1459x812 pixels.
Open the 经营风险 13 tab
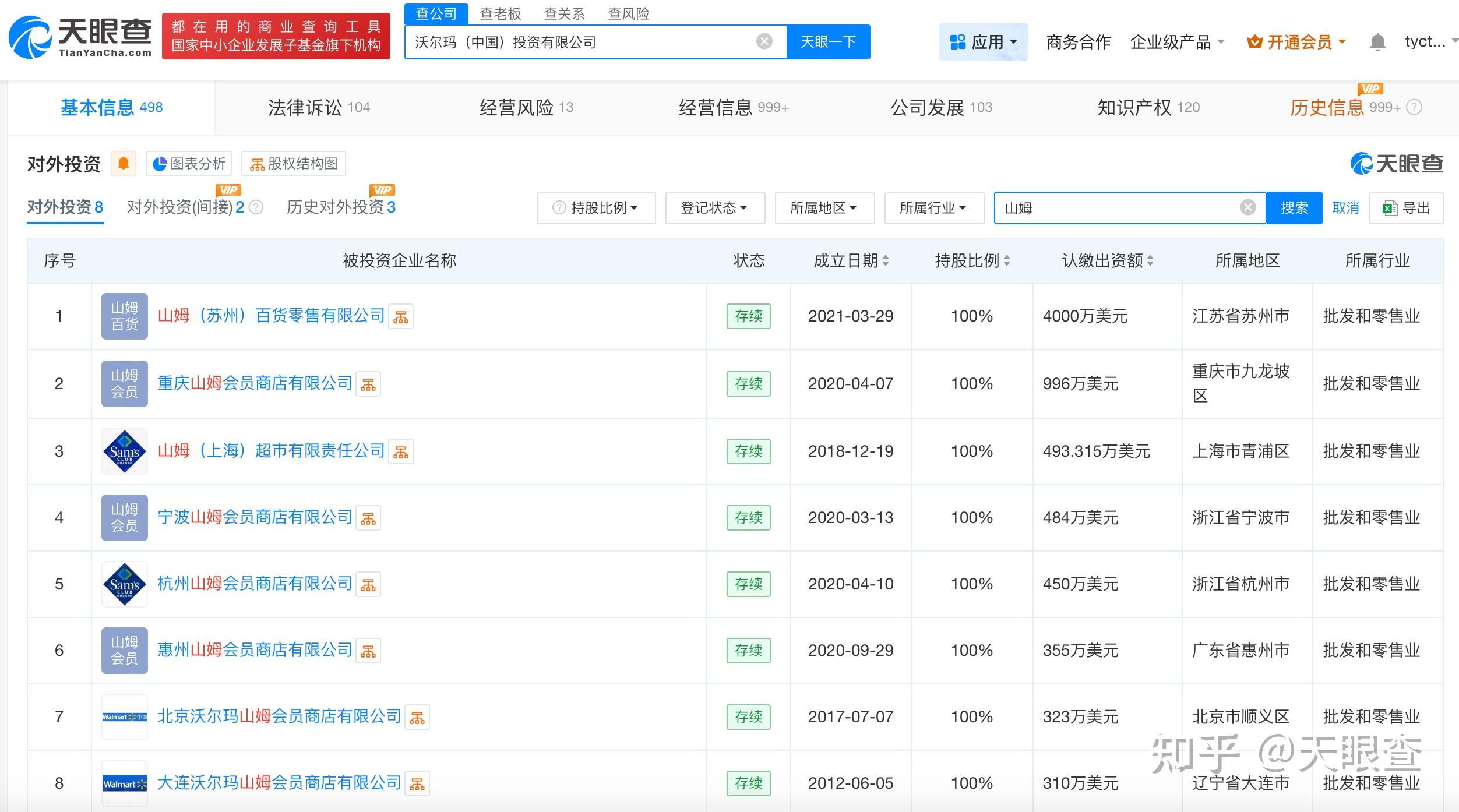coord(526,108)
